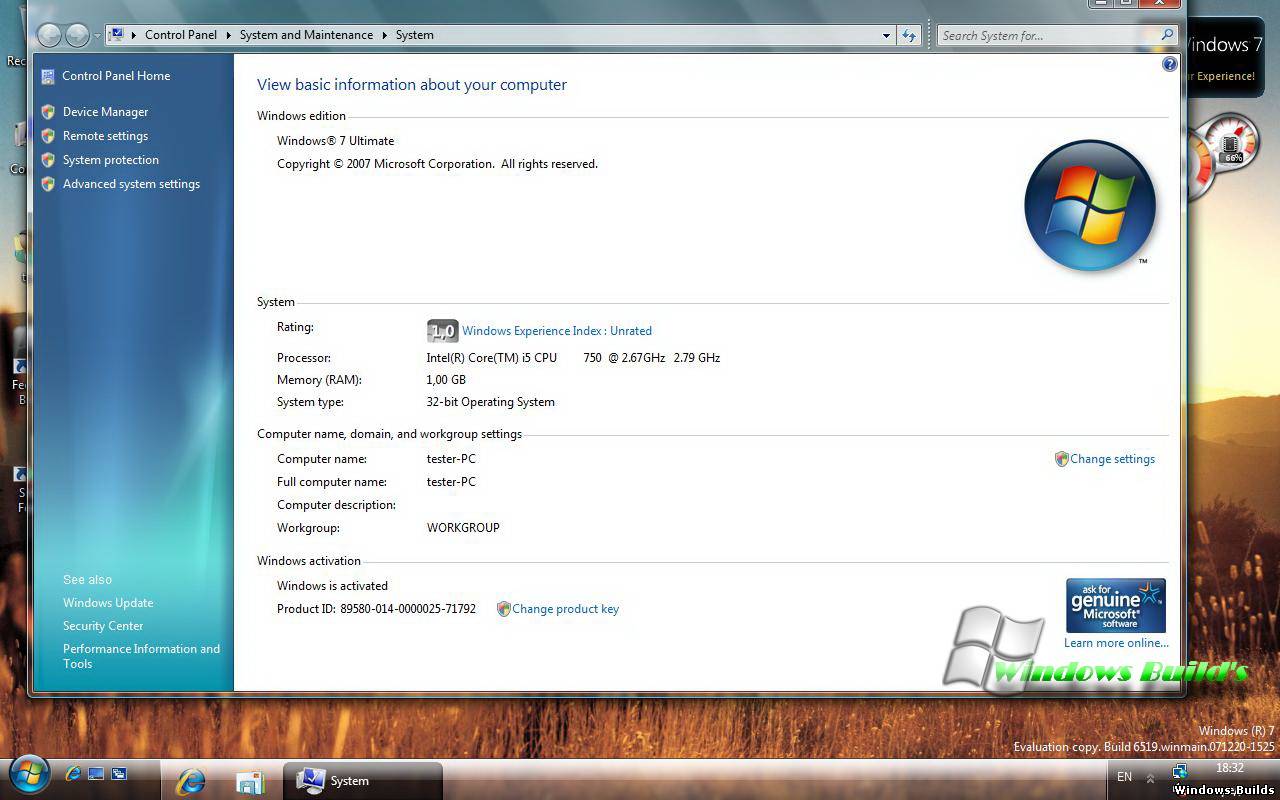The width and height of the screenshot is (1280, 800).
Task: Expand the arrow before Control Panel breadcrumb
Action: click(x=134, y=35)
